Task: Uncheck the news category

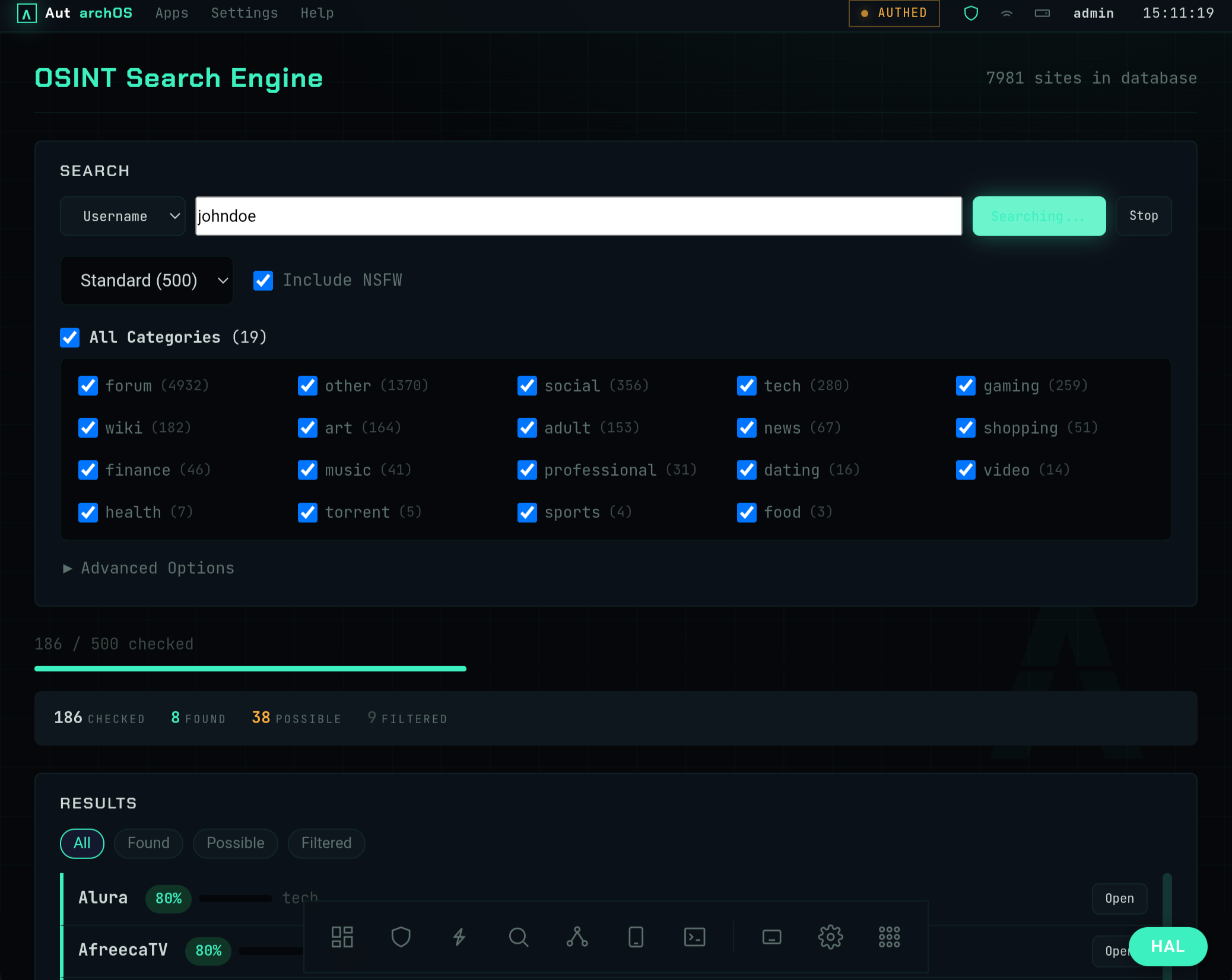Action: point(747,428)
